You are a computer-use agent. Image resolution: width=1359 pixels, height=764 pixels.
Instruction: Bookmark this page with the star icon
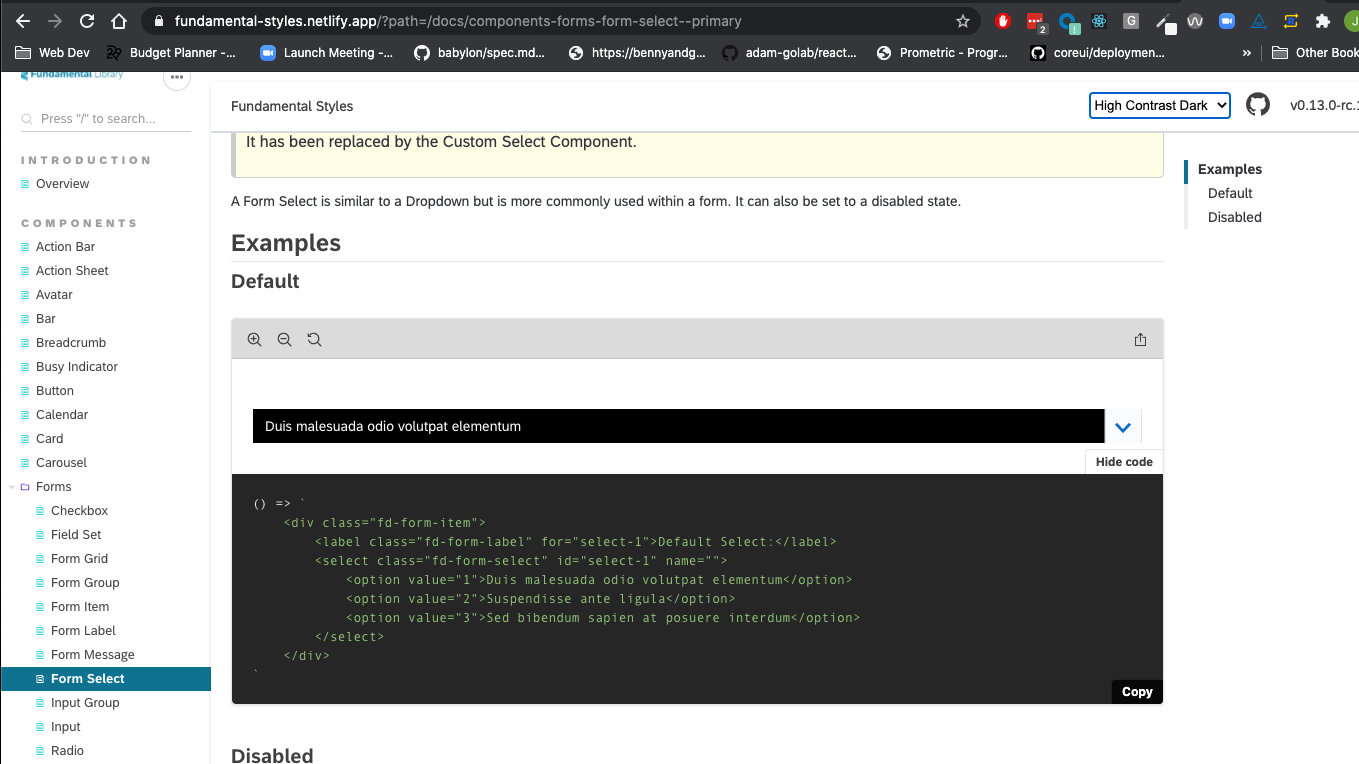pyautogui.click(x=963, y=21)
